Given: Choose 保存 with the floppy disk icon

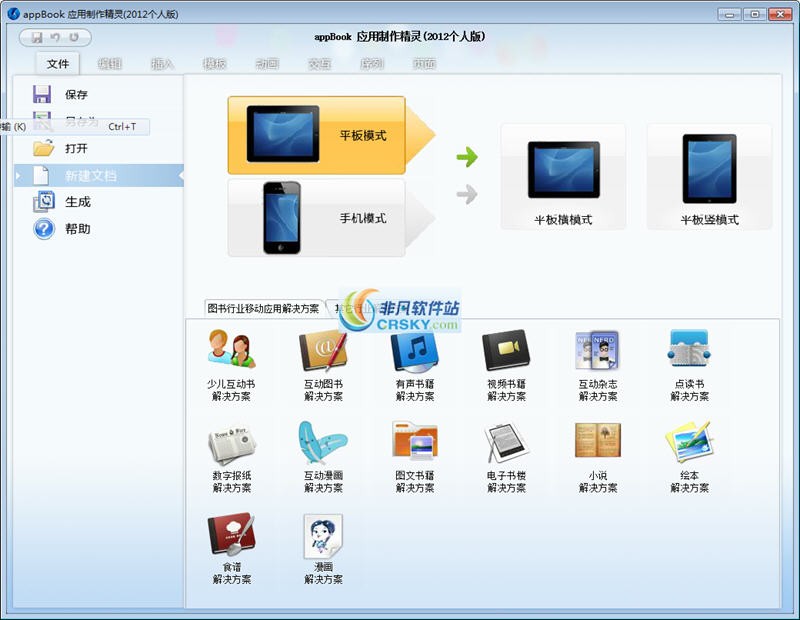Looking at the screenshot, I should pyautogui.click(x=98, y=94).
